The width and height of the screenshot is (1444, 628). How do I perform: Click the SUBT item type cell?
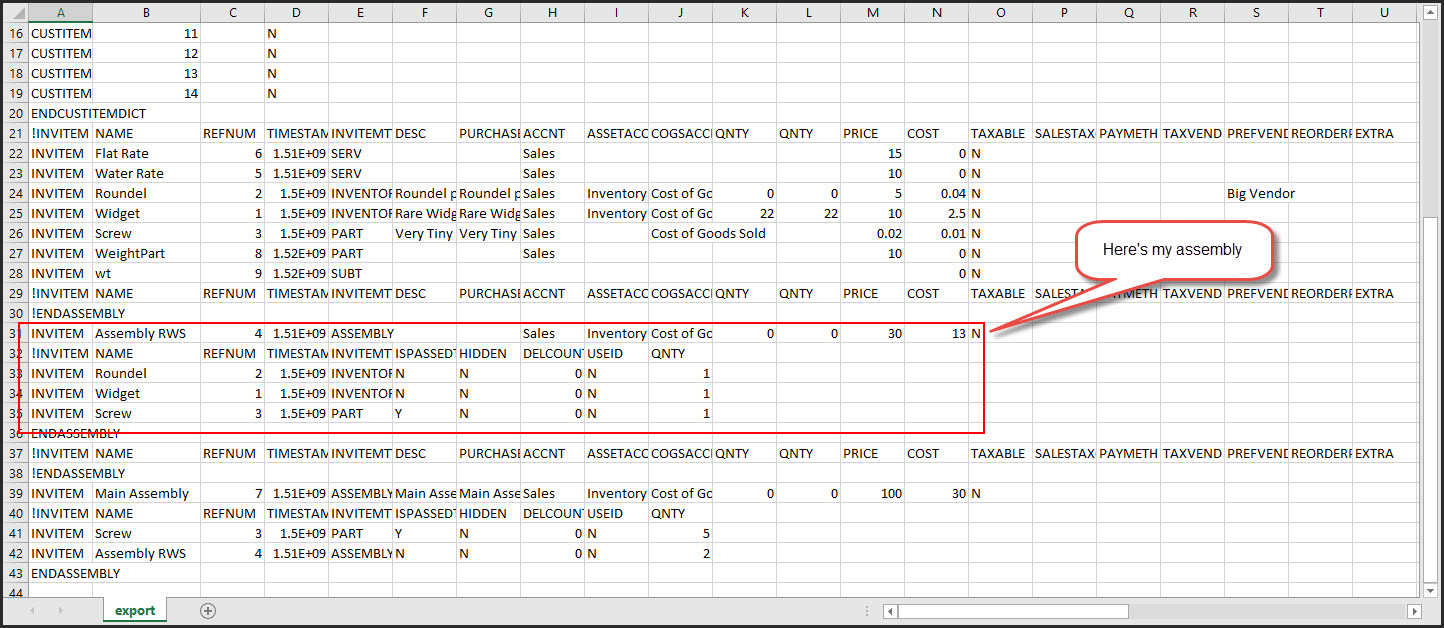click(x=360, y=273)
